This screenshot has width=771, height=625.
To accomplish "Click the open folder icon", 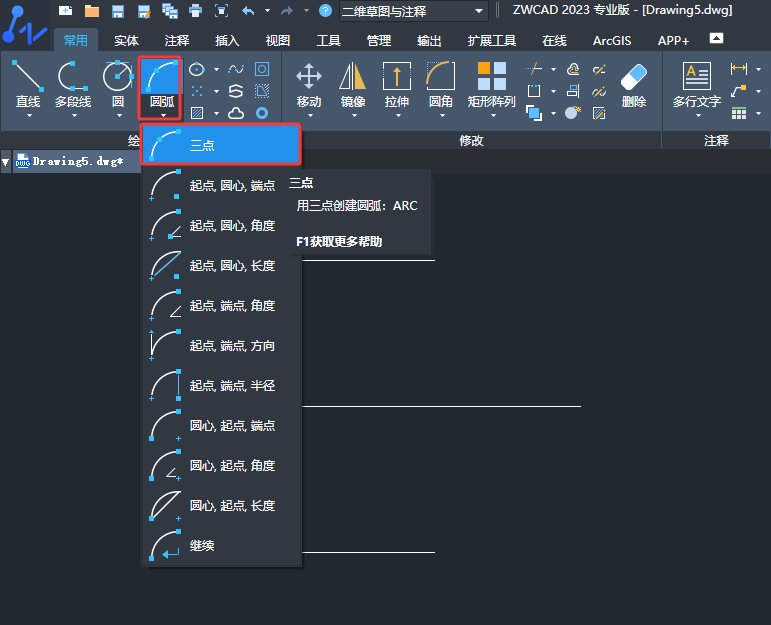I will click(92, 11).
